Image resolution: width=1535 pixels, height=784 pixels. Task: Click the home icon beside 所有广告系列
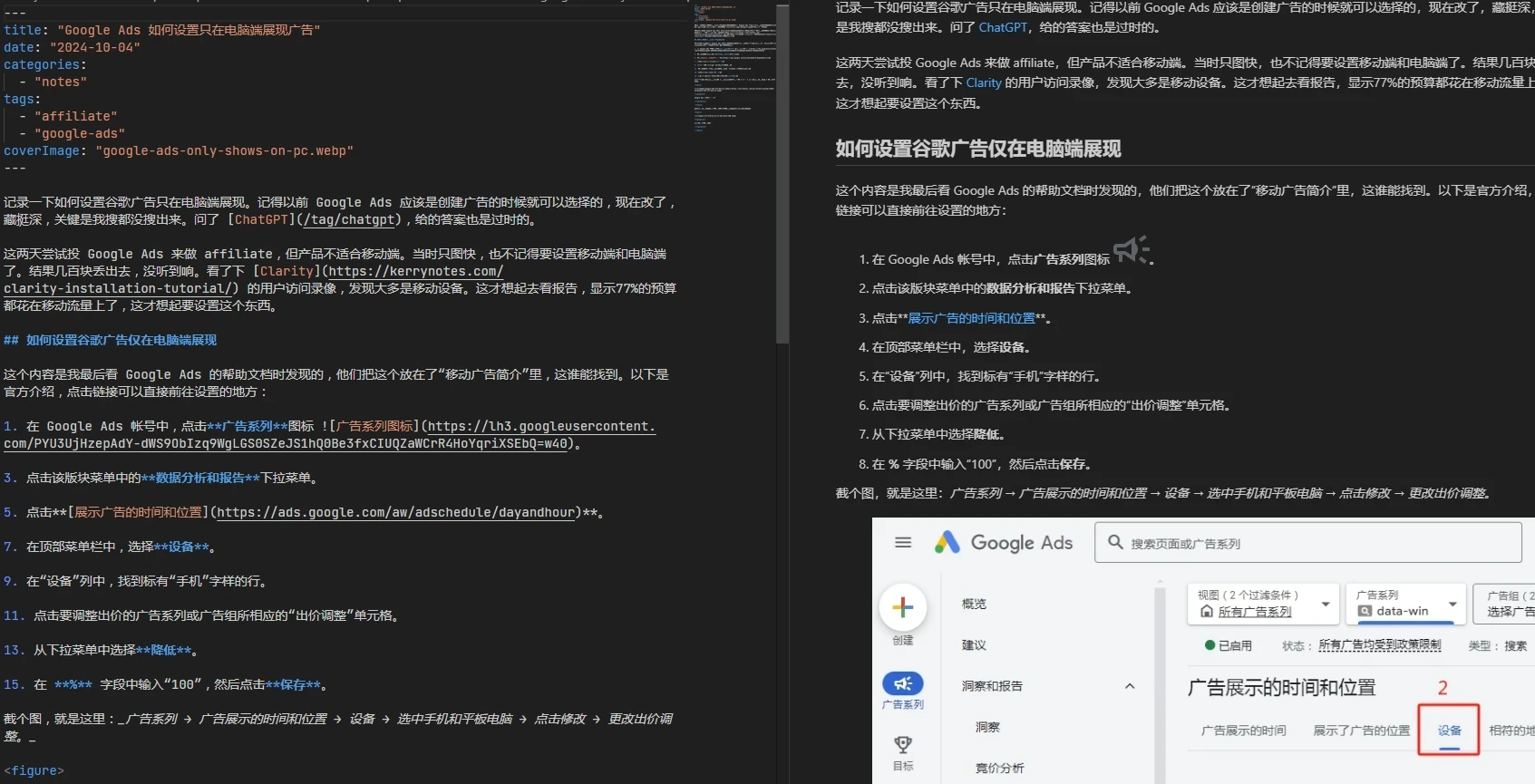(1206, 612)
